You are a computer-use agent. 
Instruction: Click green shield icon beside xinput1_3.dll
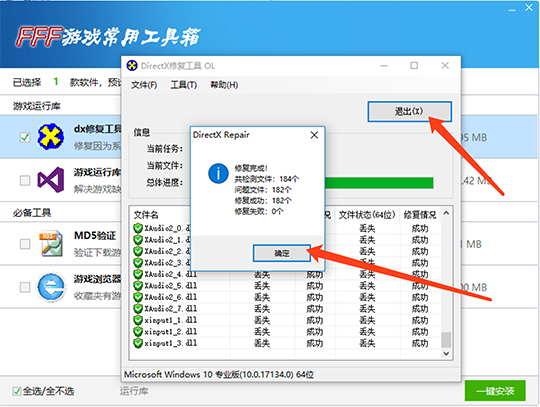click(x=138, y=343)
